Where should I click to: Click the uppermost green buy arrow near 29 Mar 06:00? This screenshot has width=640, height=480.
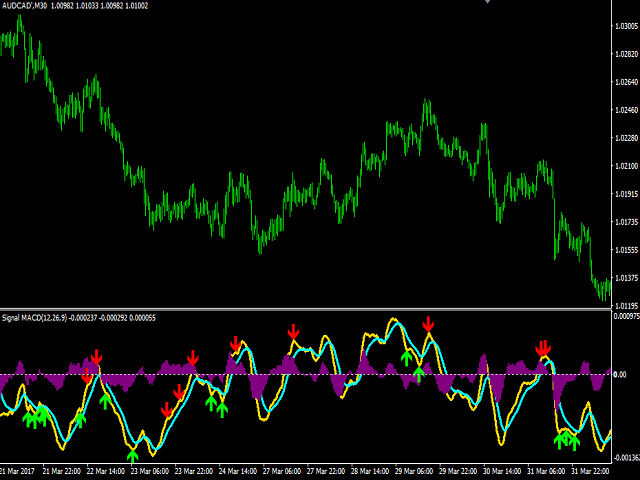click(406, 355)
